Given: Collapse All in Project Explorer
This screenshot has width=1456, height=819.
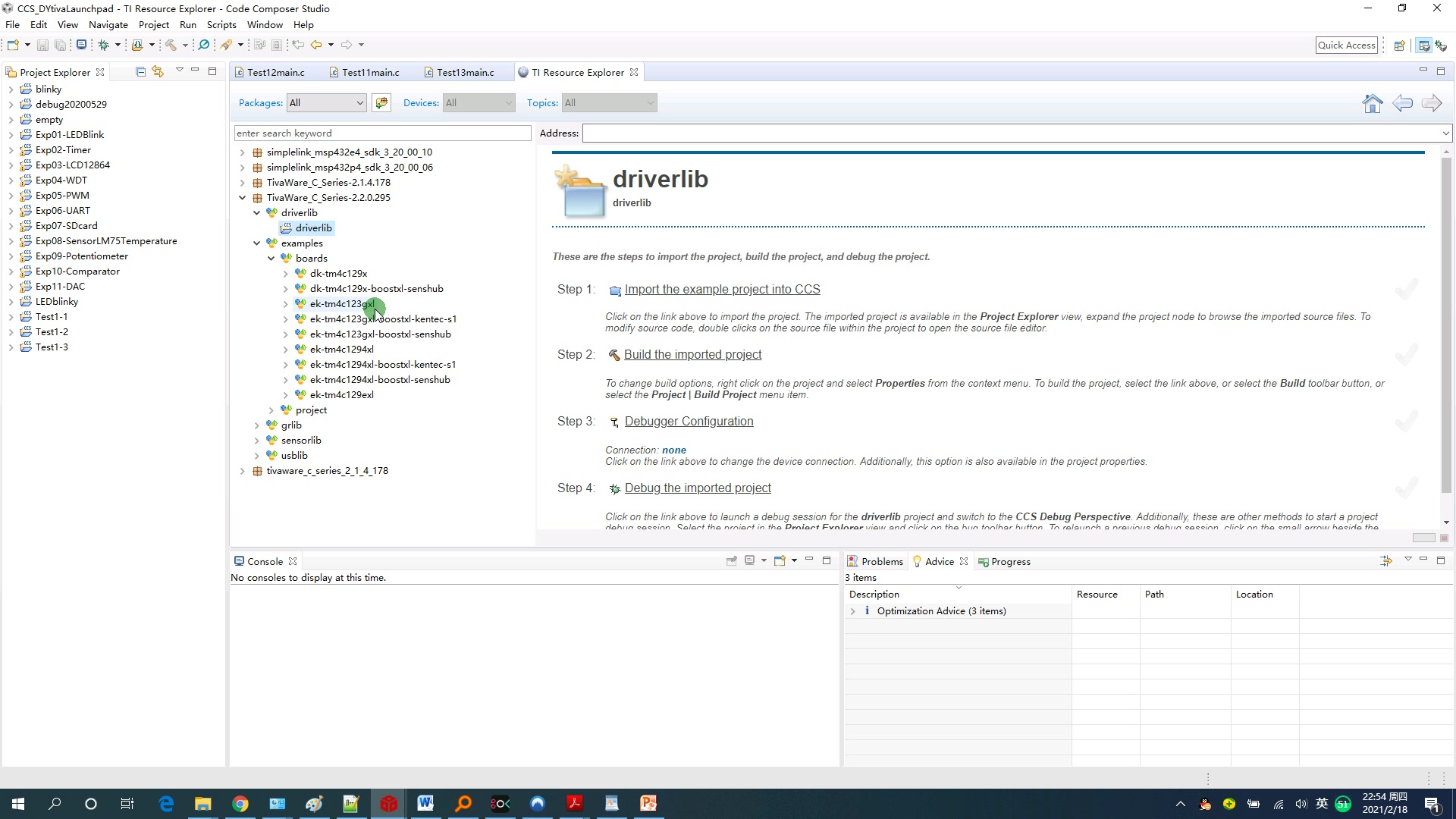Looking at the screenshot, I should 140,71.
